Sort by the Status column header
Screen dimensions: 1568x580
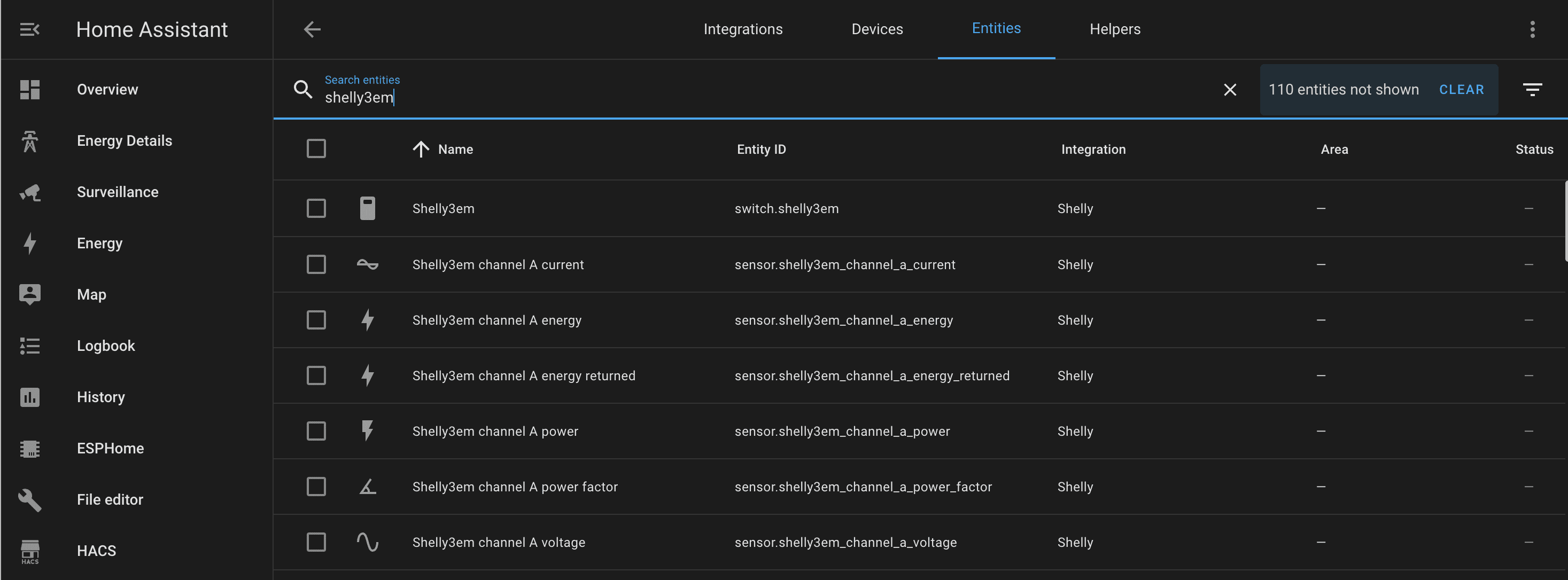pos(1534,149)
